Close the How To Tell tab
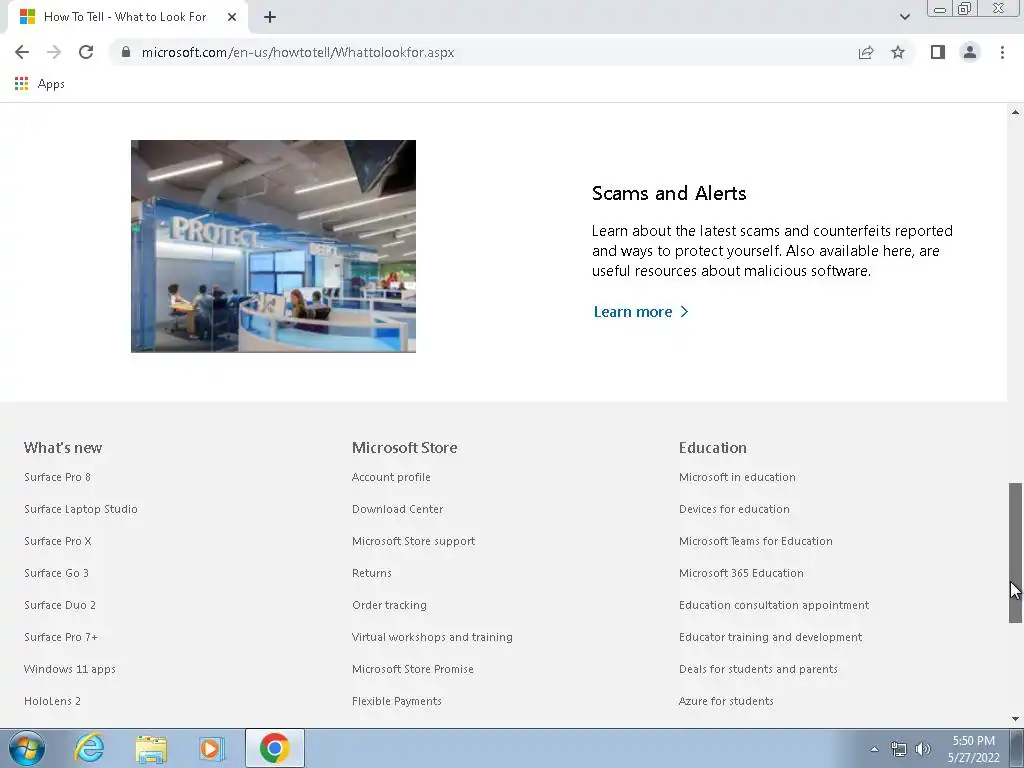Viewport: 1024px width, 768px height. coord(232,17)
